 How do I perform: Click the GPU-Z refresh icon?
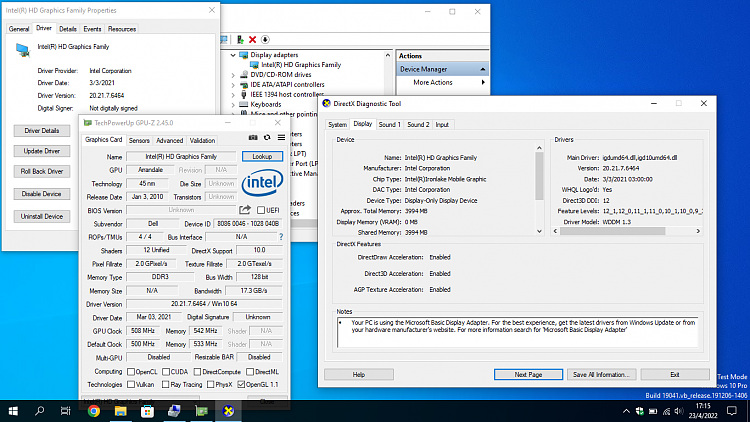coord(267,138)
